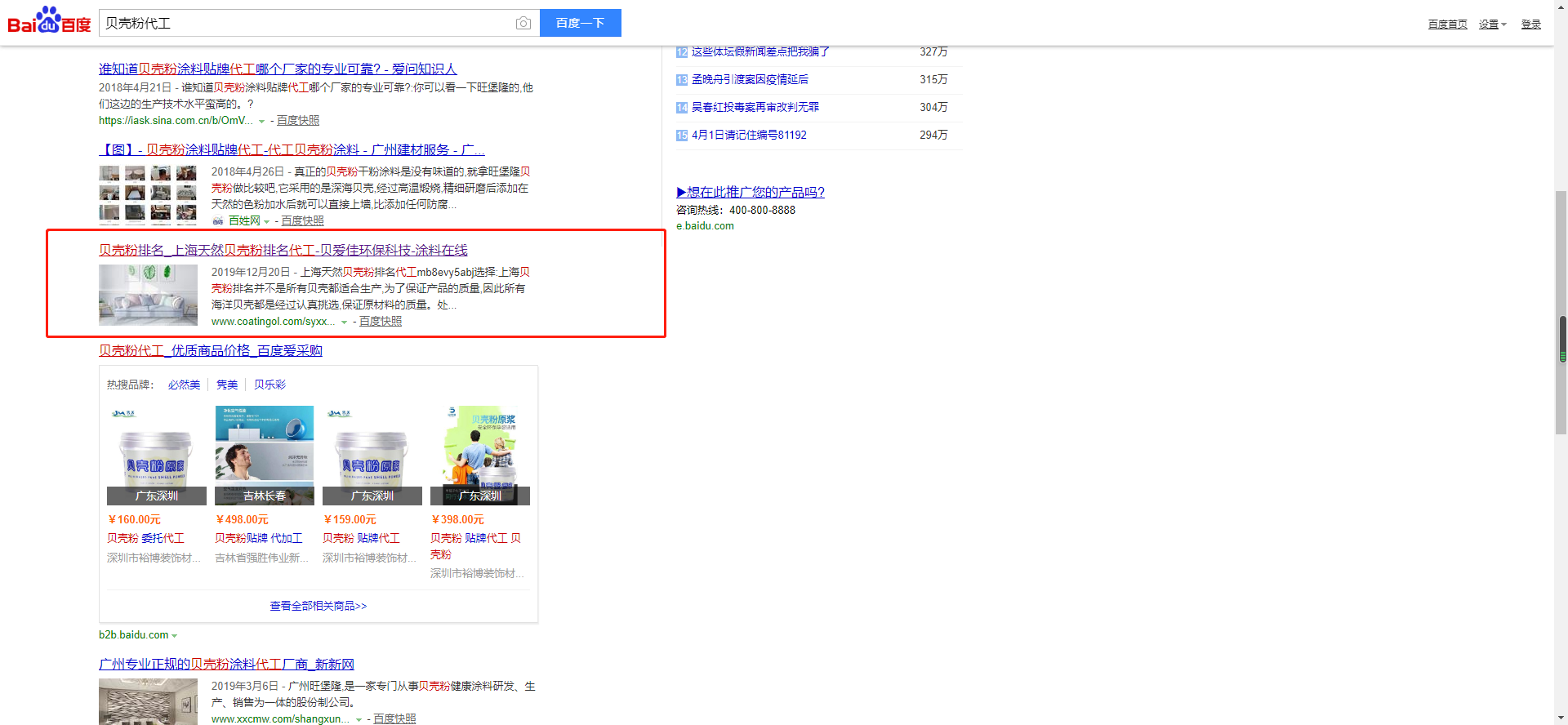This screenshot has width=1568, height=725.
Task: Click 查看全部相关商品>> link
Action: (318, 606)
